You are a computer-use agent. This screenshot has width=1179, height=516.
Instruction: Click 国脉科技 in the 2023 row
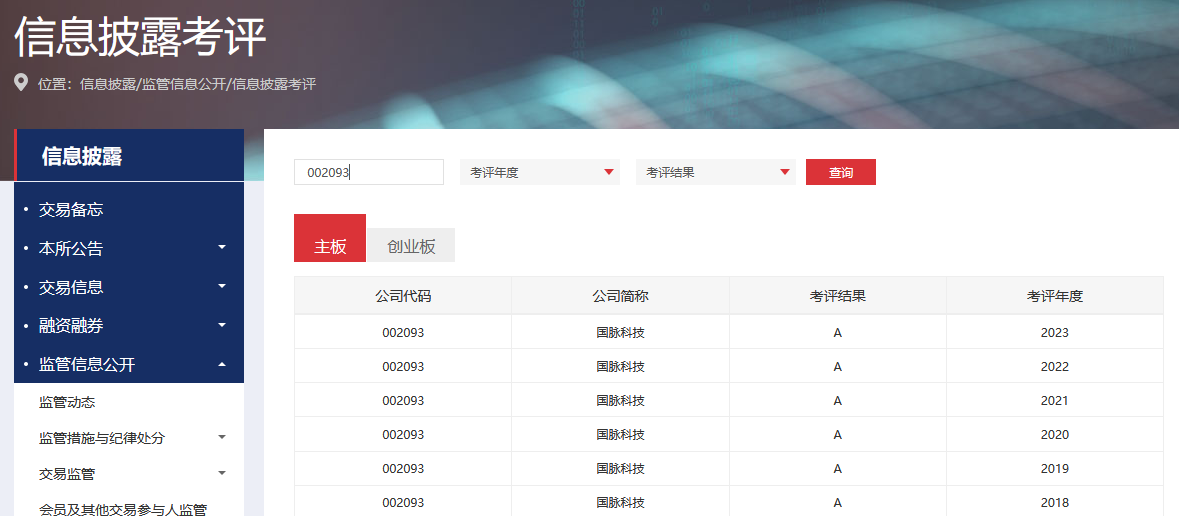click(620, 332)
